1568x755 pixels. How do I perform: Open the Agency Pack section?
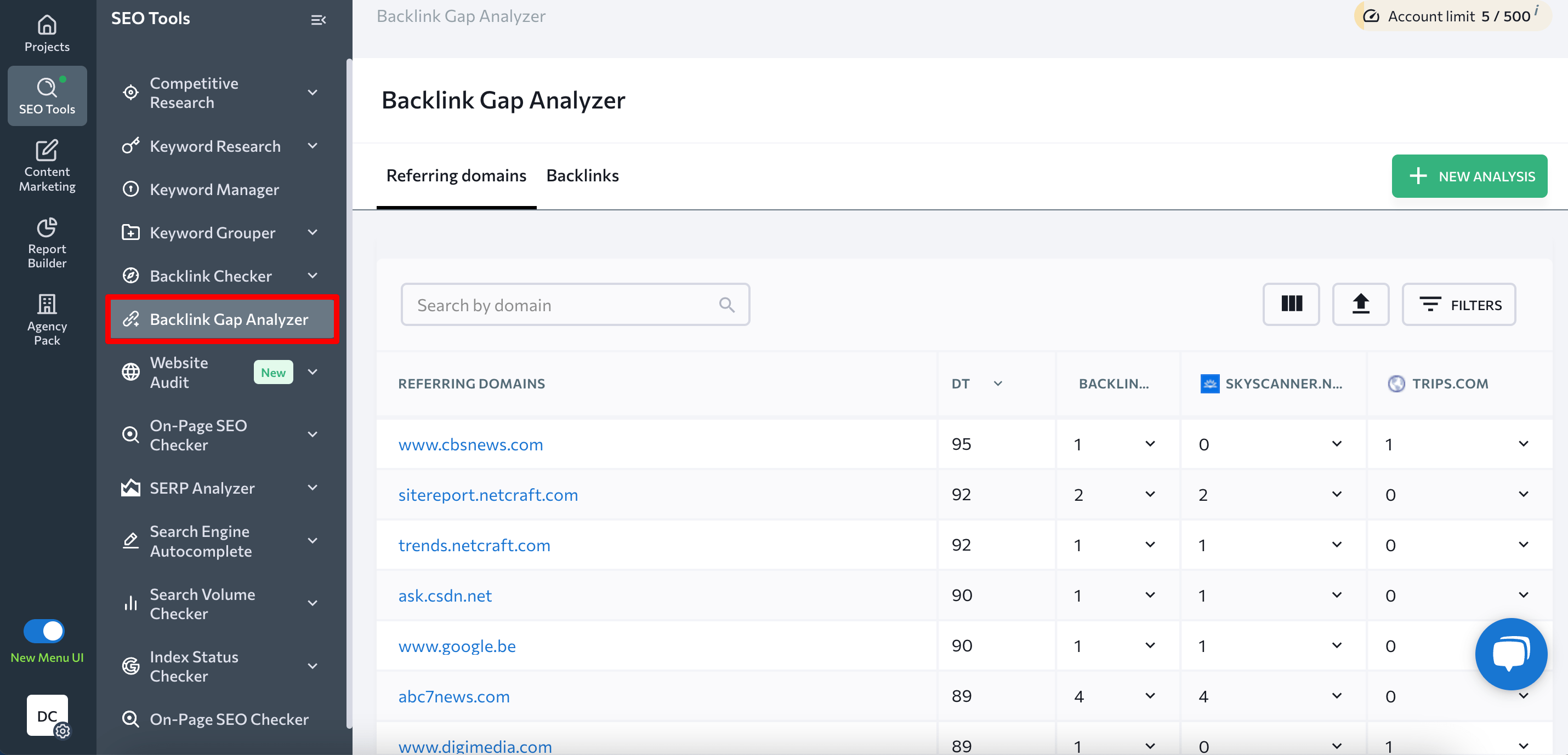47,319
